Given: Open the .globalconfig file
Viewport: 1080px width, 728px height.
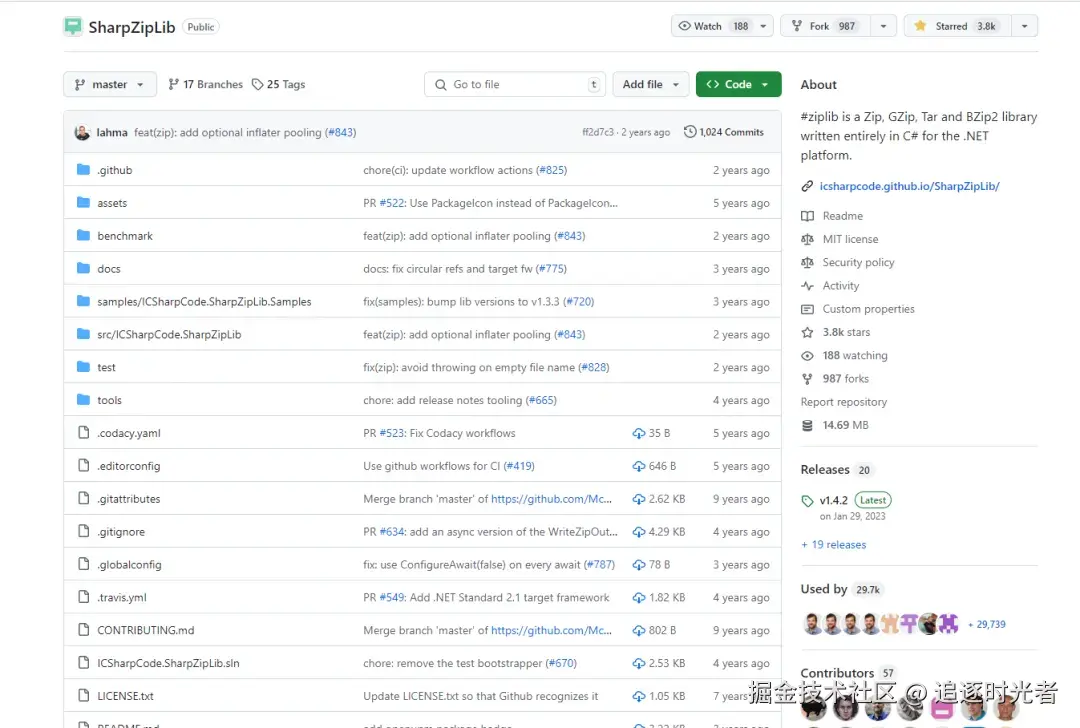Looking at the screenshot, I should pyautogui.click(x=129, y=565).
